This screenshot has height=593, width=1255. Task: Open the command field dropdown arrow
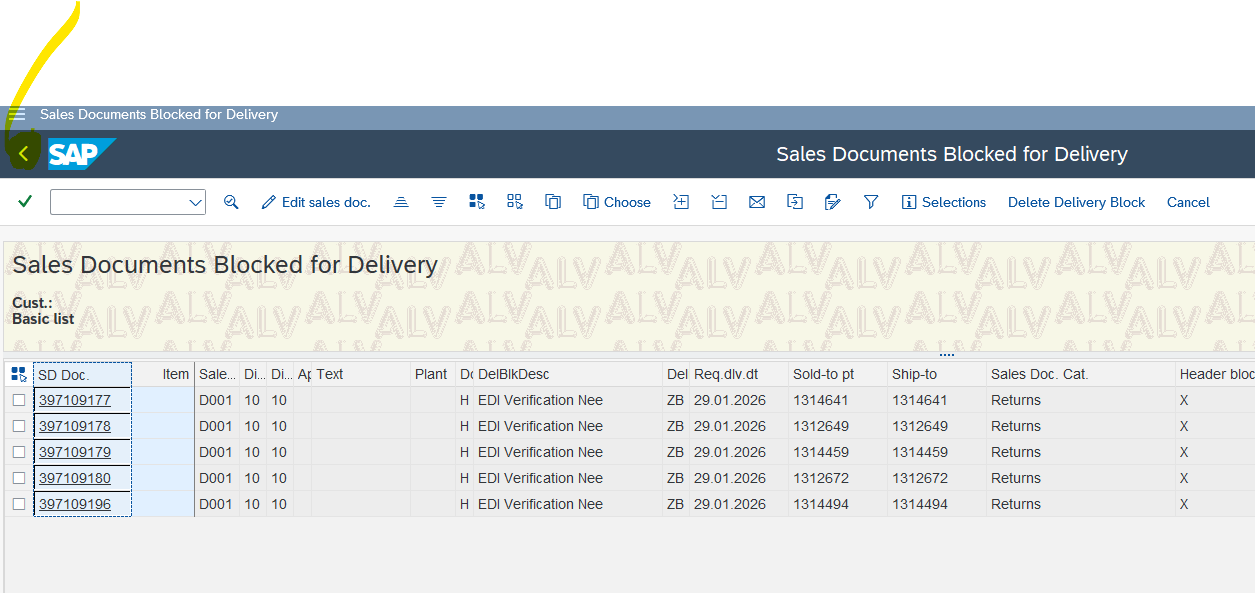click(195, 203)
